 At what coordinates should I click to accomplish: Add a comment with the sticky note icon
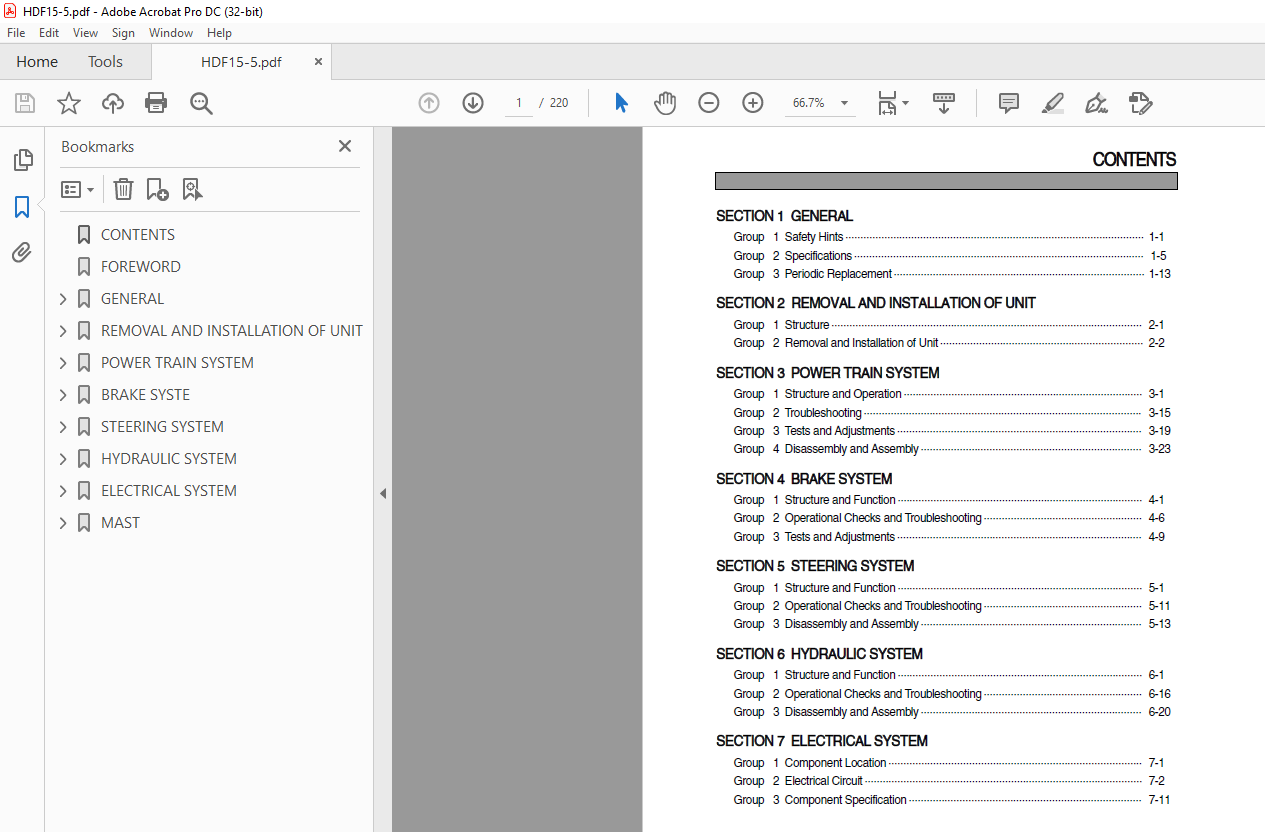coord(1009,103)
